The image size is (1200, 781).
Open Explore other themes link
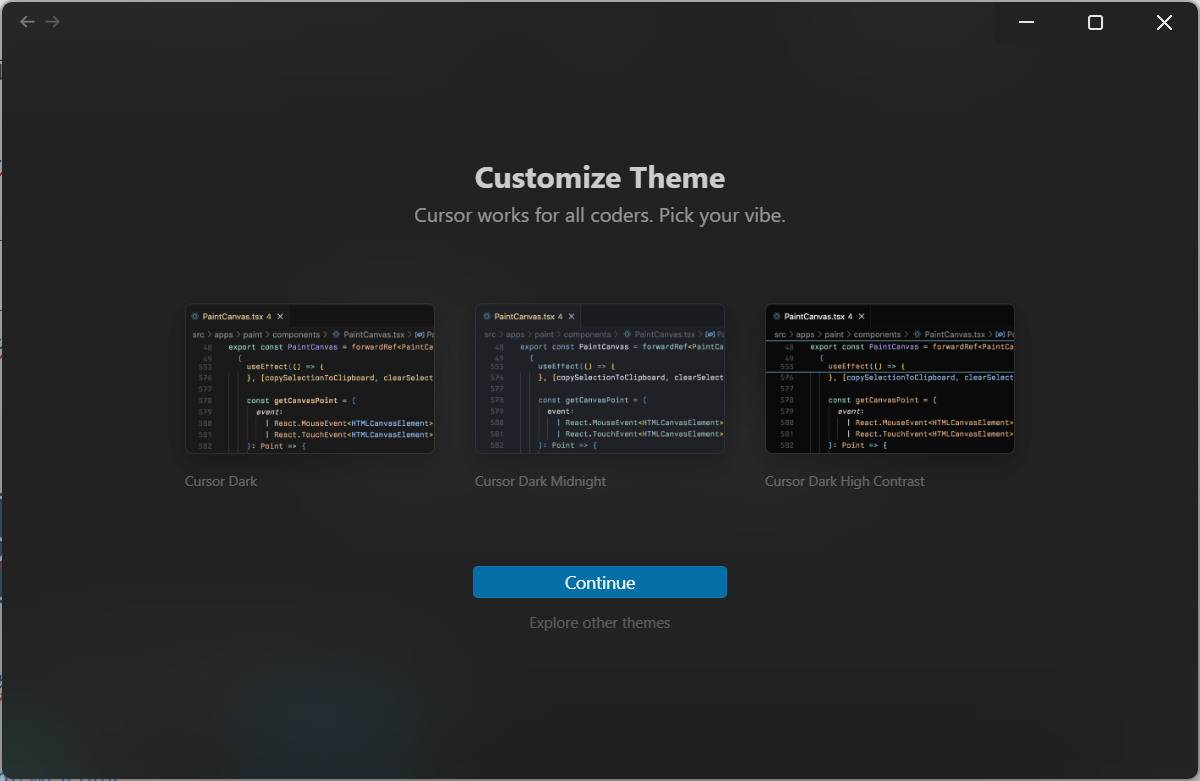(600, 623)
